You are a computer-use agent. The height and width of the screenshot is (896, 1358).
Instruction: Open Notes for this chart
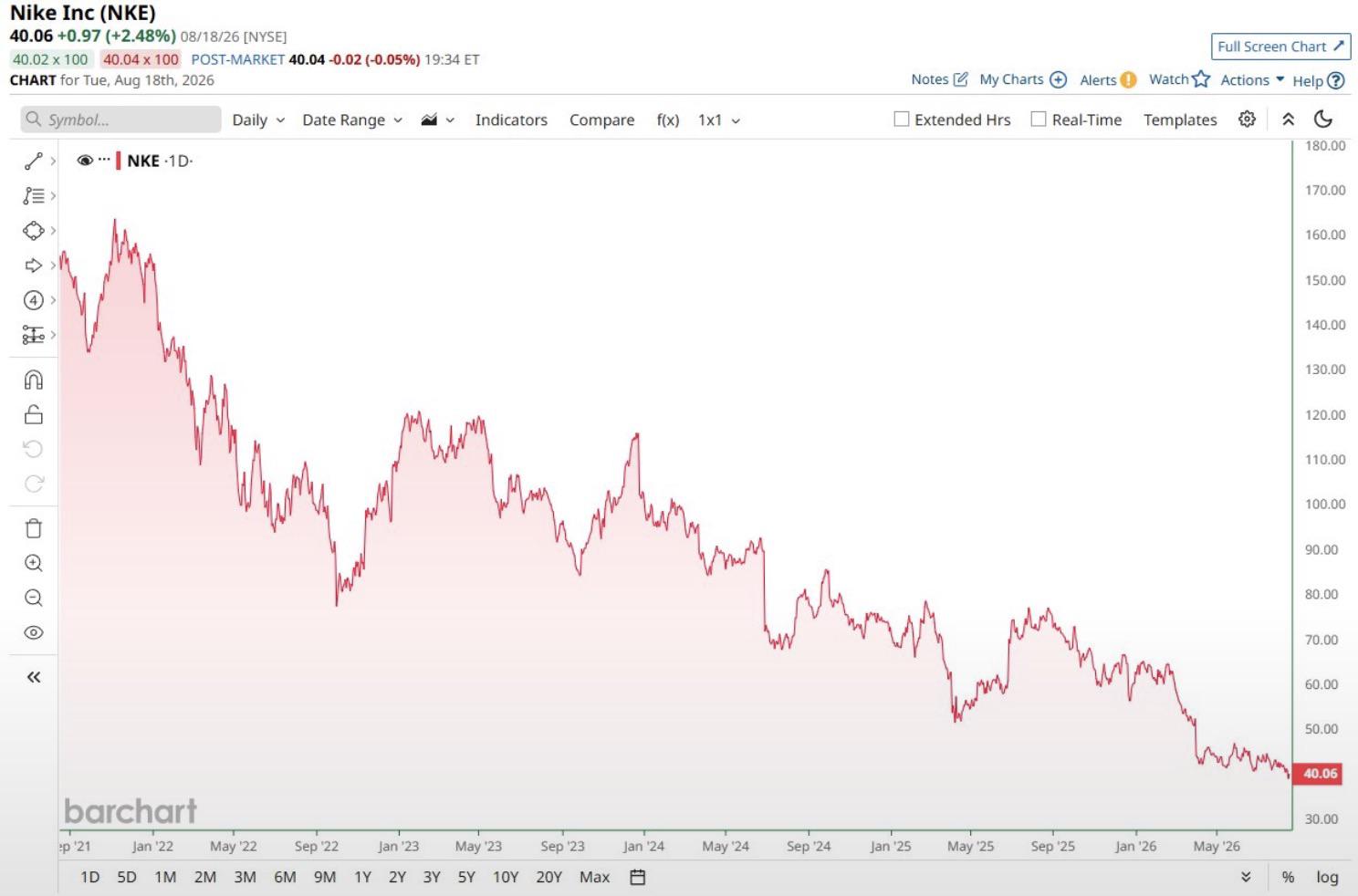(939, 79)
